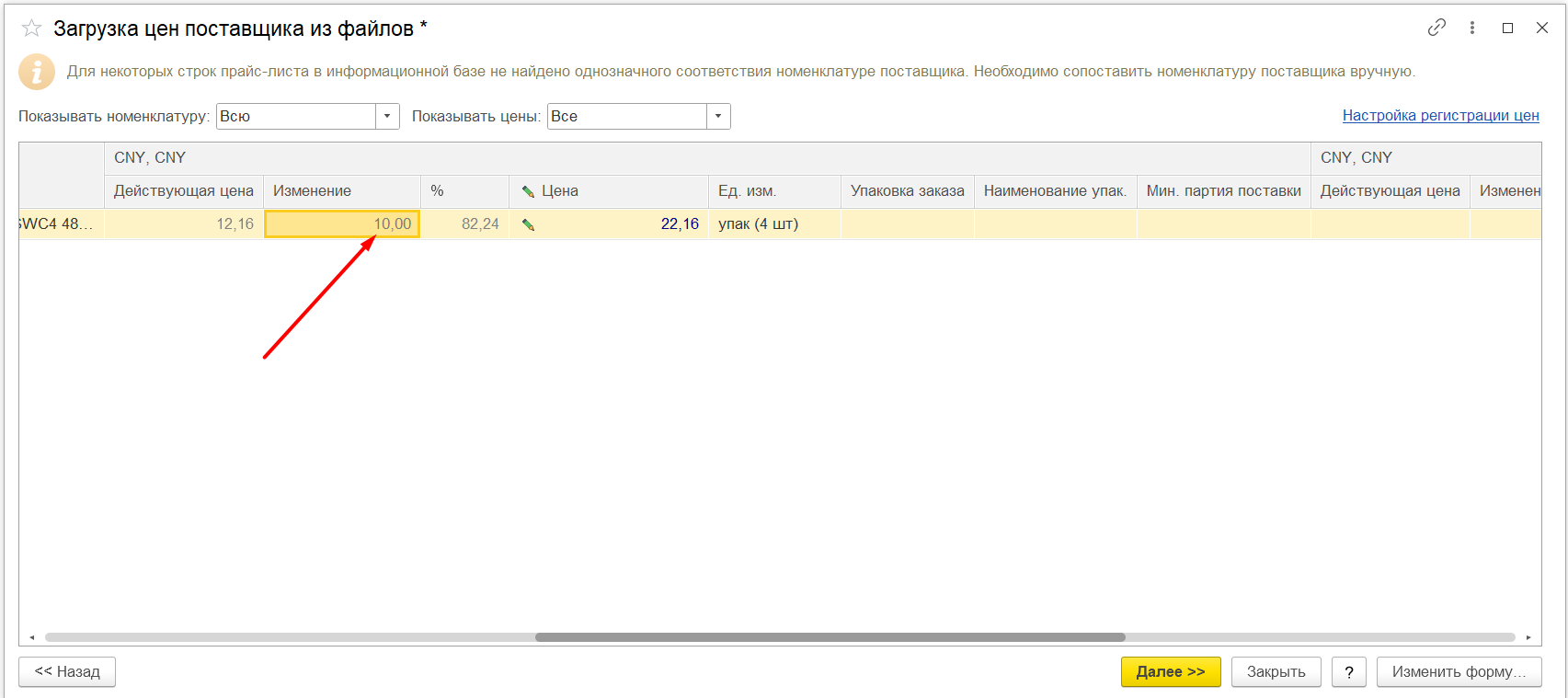Open help with question mark button
The height and width of the screenshot is (698, 1568).
pyautogui.click(x=1348, y=671)
